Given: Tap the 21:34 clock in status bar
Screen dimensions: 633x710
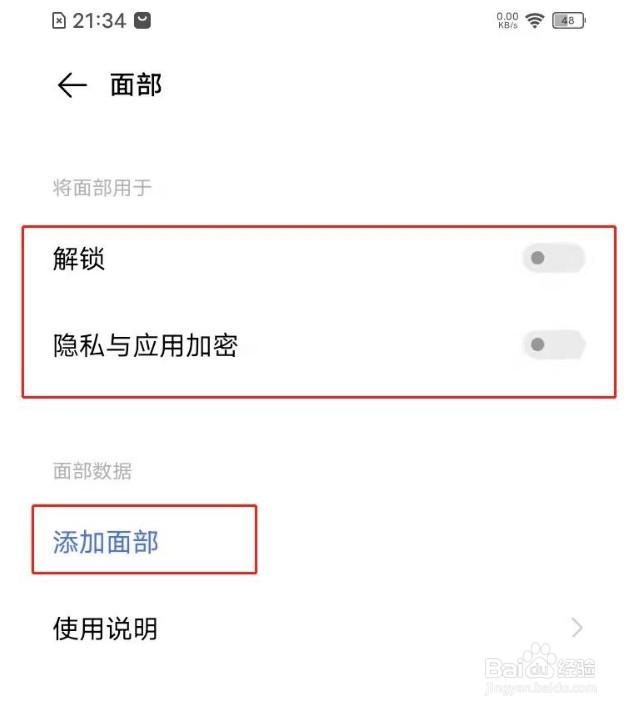Looking at the screenshot, I should (x=99, y=21).
